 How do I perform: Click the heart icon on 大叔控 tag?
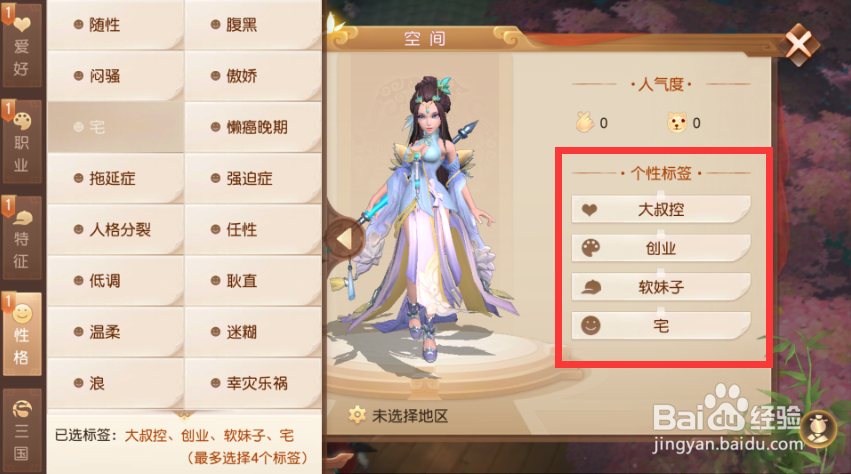coord(589,210)
